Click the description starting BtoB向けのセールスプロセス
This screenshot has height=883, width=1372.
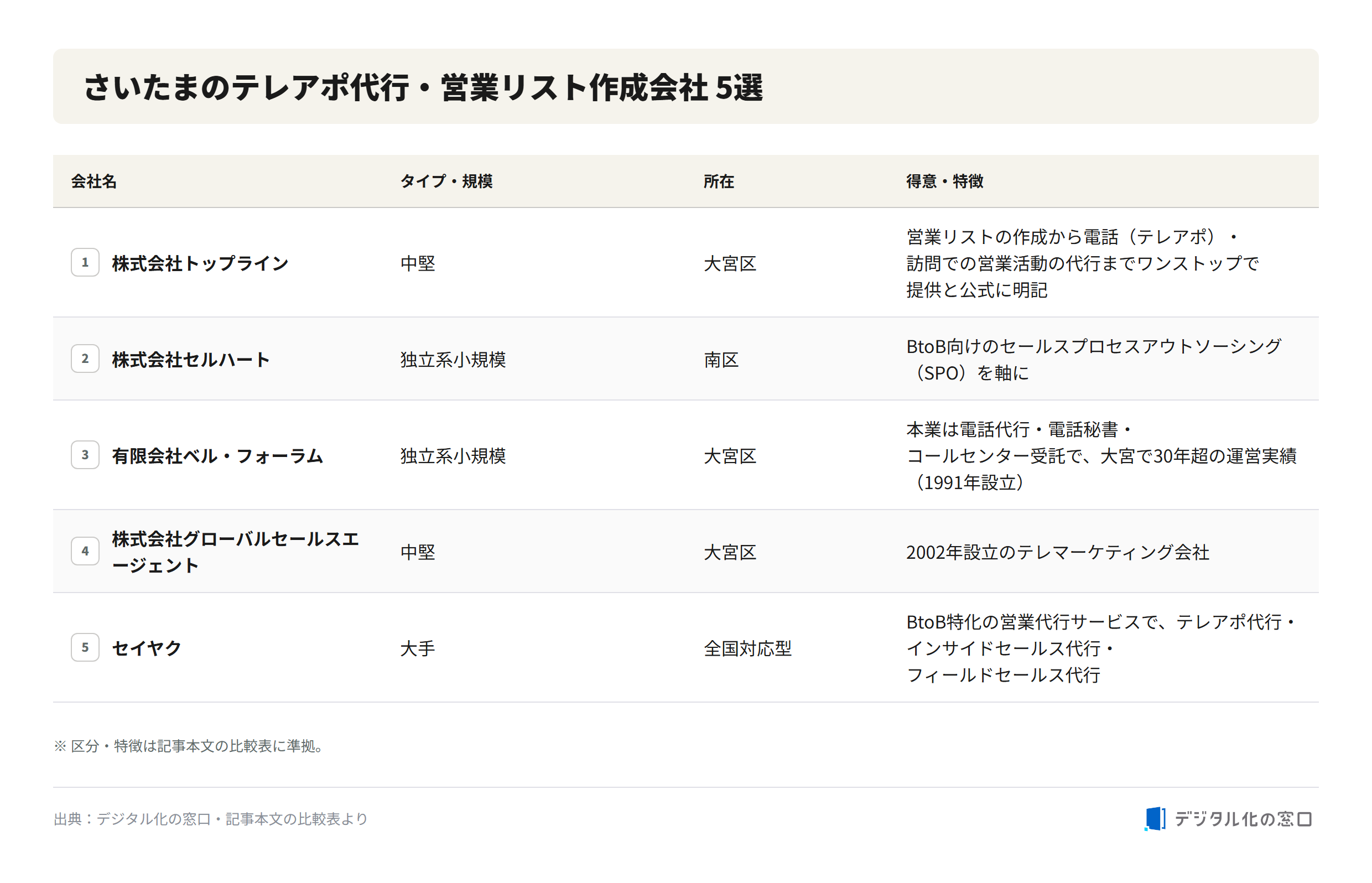[1094, 360]
